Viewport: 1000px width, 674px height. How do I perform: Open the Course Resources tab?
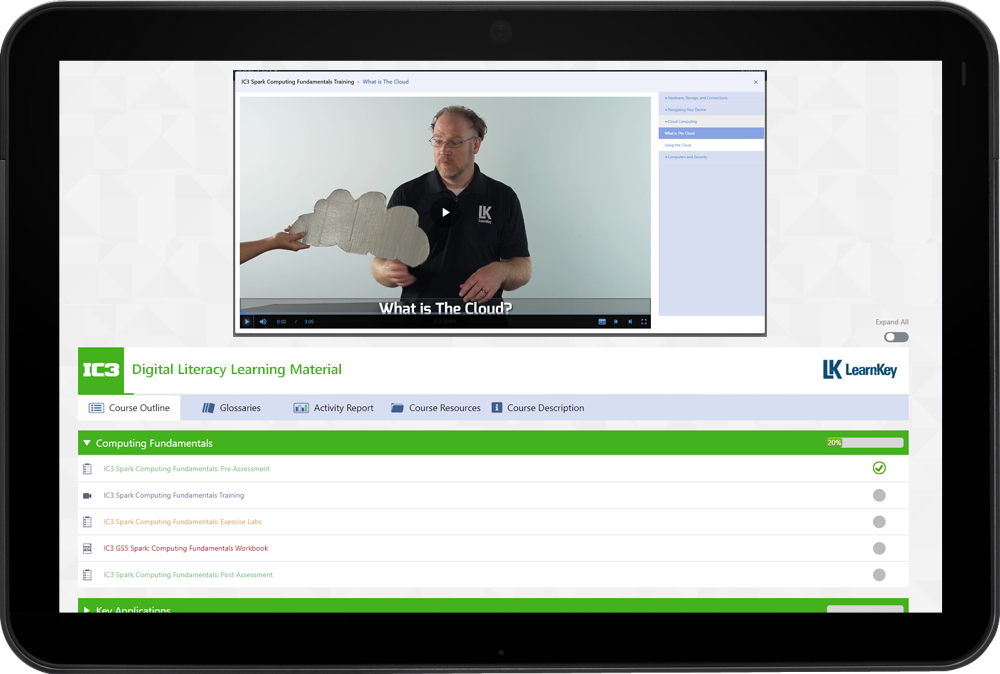coord(436,407)
